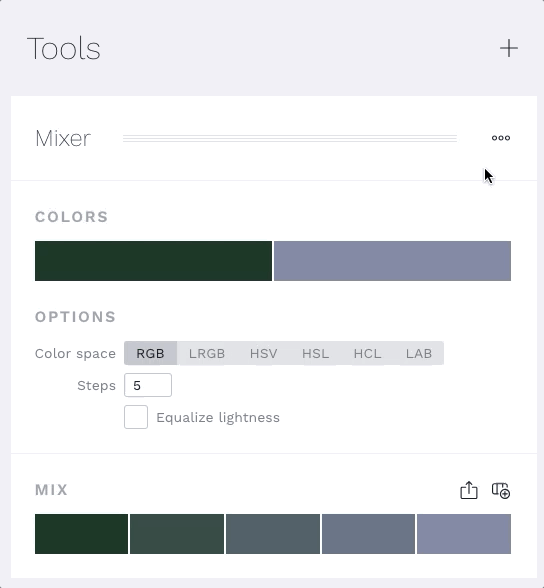Add a new tool with plus icon
The width and height of the screenshot is (544, 588).
[509, 48]
